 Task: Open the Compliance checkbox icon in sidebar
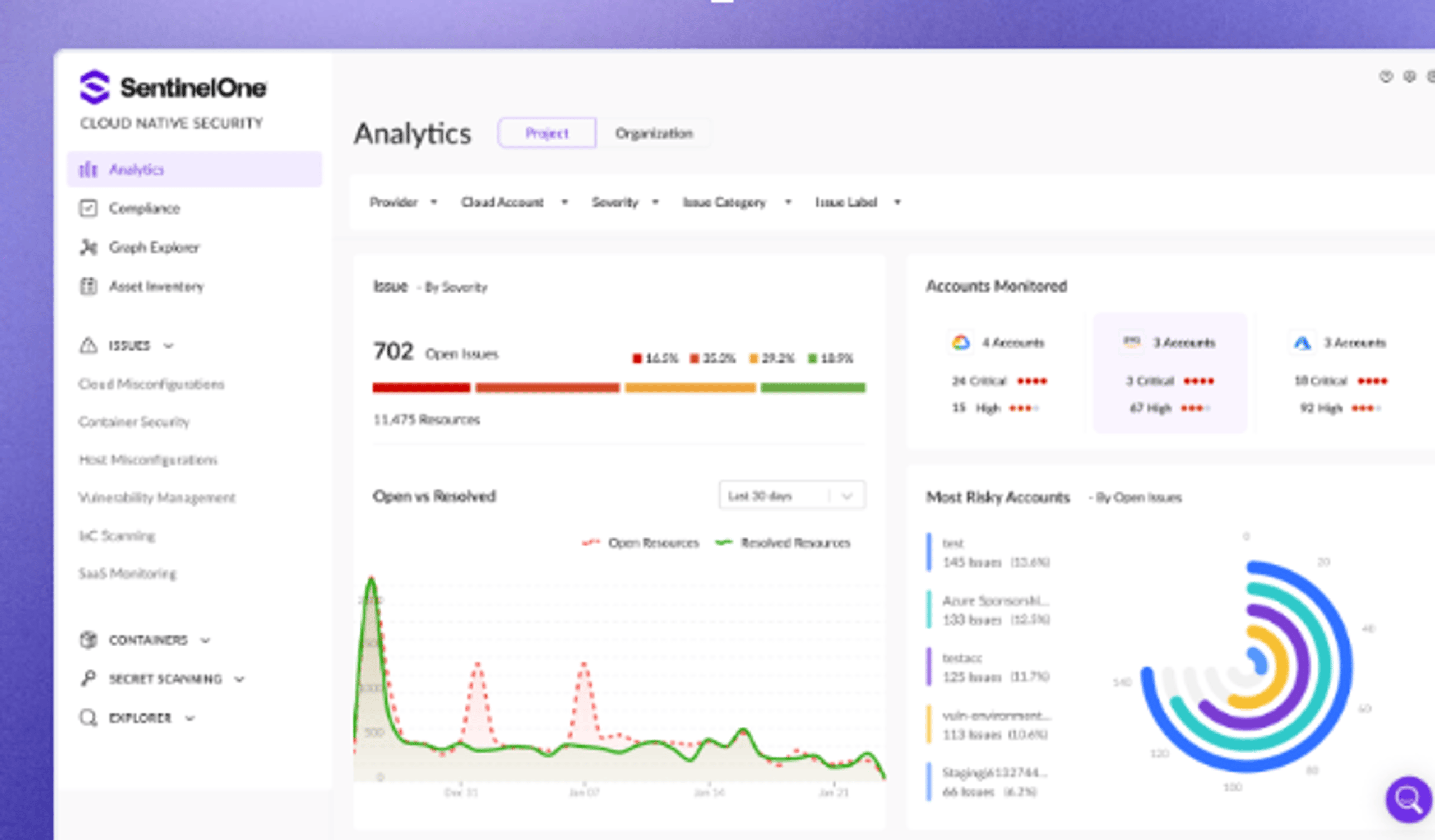(88, 208)
